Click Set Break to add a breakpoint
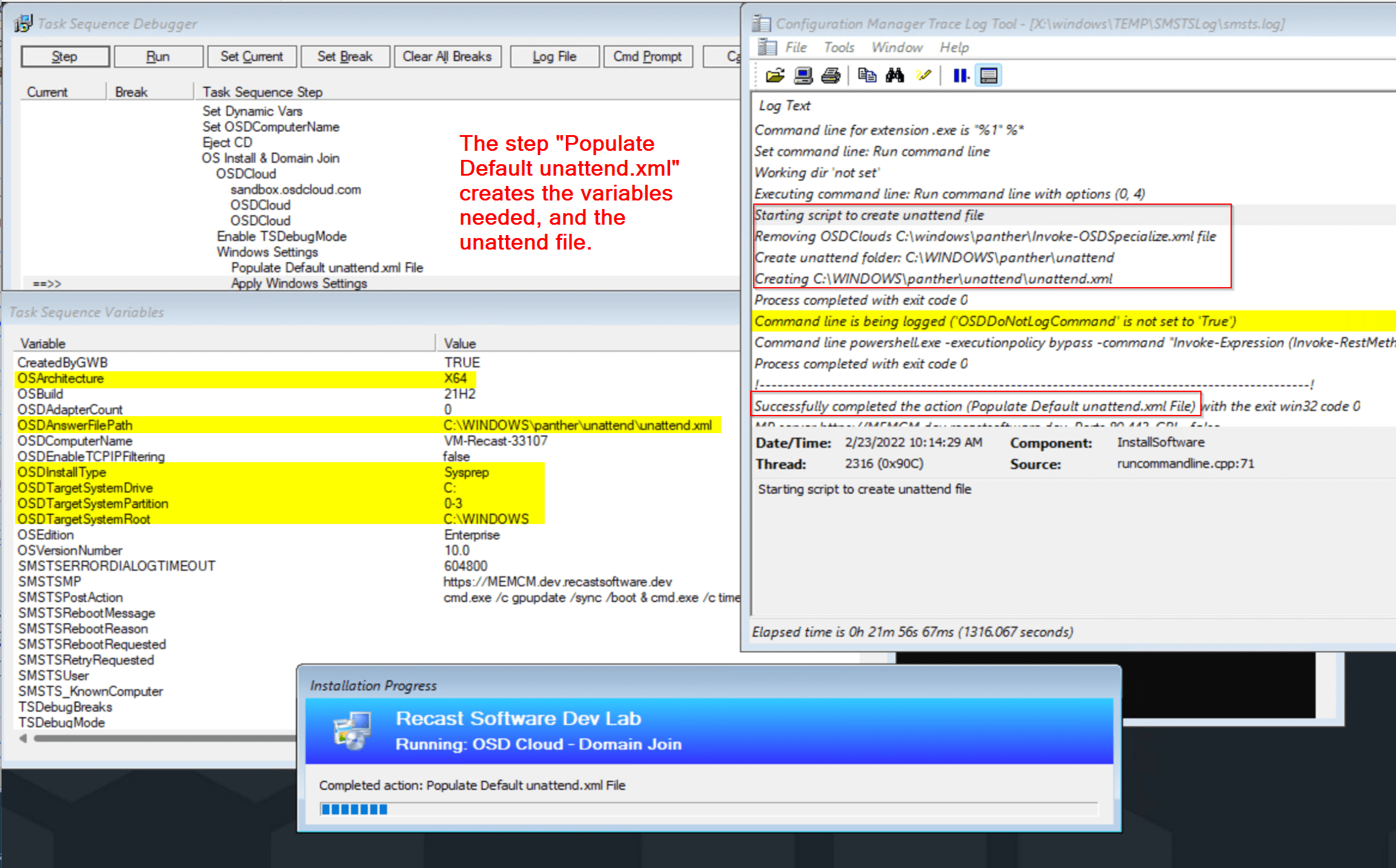Image resolution: width=1396 pixels, height=868 pixels. (345, 56)
